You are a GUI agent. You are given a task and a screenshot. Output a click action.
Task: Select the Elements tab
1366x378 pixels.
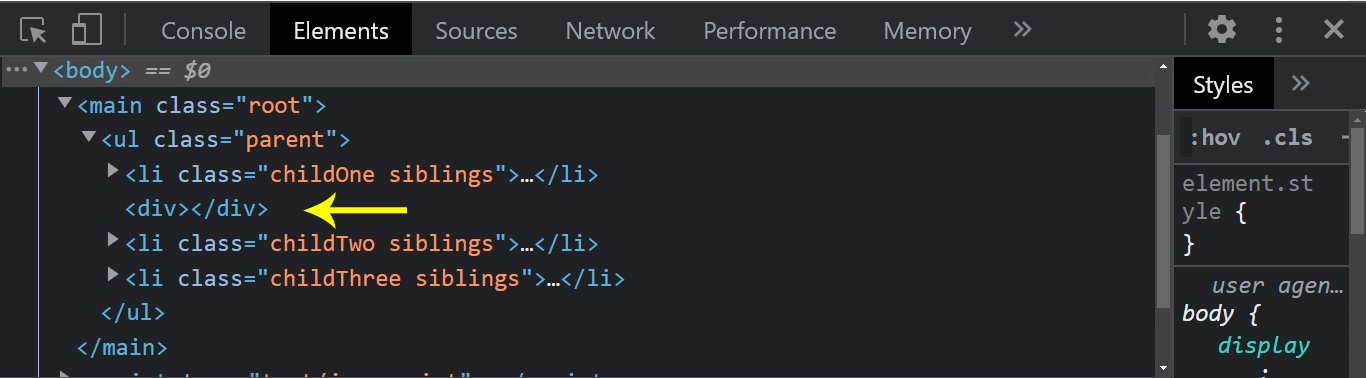coord(341,30)
